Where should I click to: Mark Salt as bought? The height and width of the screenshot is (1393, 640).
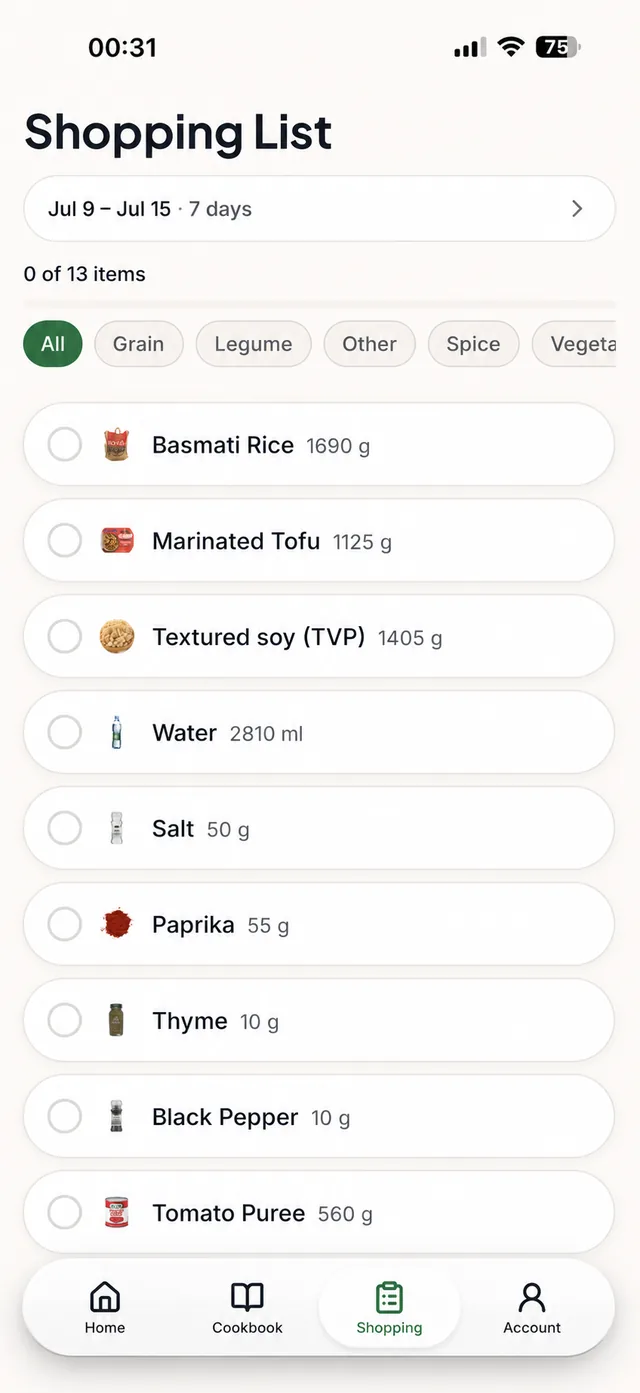[65, 829]
